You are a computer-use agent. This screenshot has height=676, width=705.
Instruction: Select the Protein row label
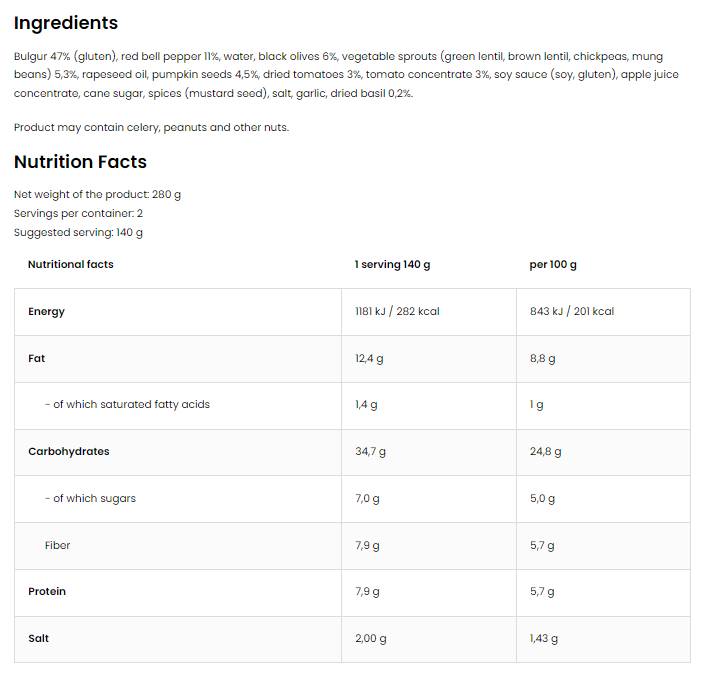(47, 592)
